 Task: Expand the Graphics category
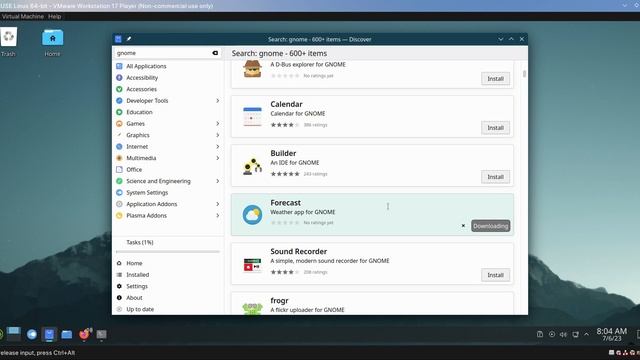pos(218,135)
